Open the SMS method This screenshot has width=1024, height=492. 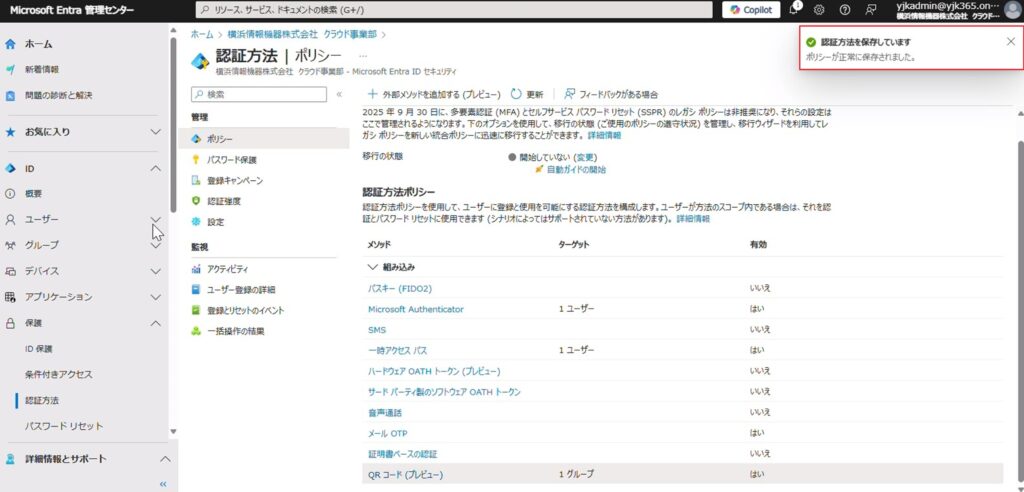[x=377, y=329]
